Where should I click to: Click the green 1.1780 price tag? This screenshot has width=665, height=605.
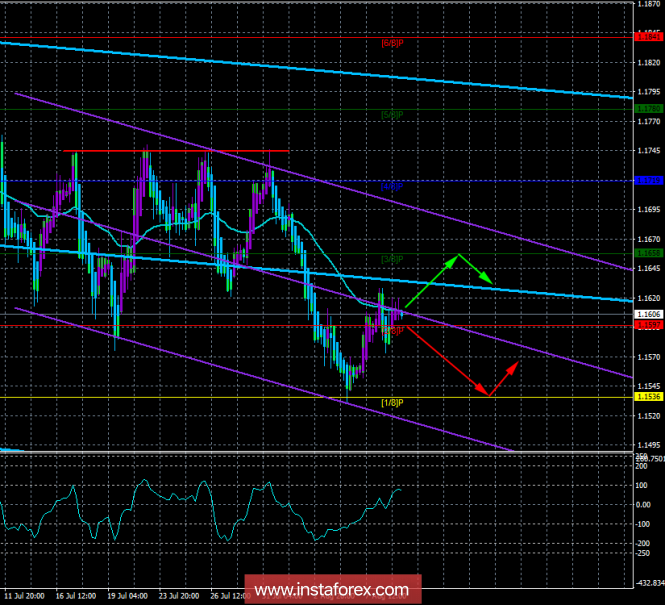[648, 108]
